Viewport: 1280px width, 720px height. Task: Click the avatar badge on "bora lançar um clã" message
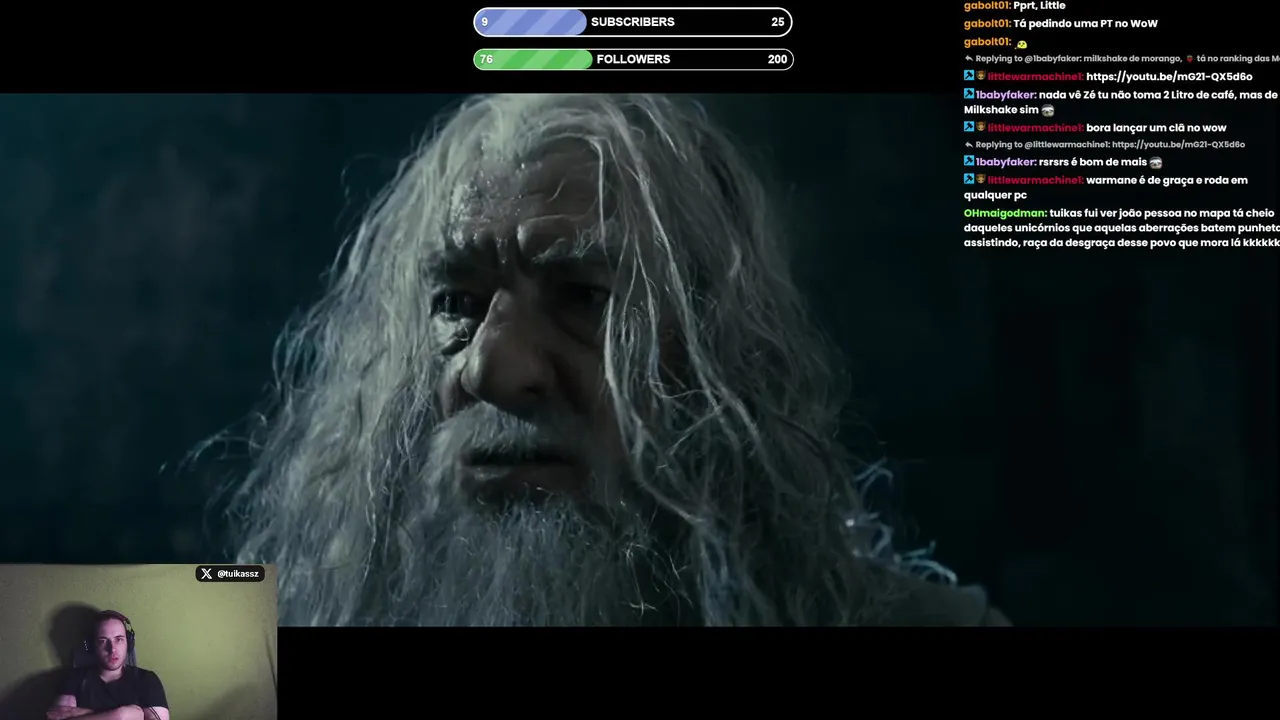pyautogui.click(x=981, y=127)
